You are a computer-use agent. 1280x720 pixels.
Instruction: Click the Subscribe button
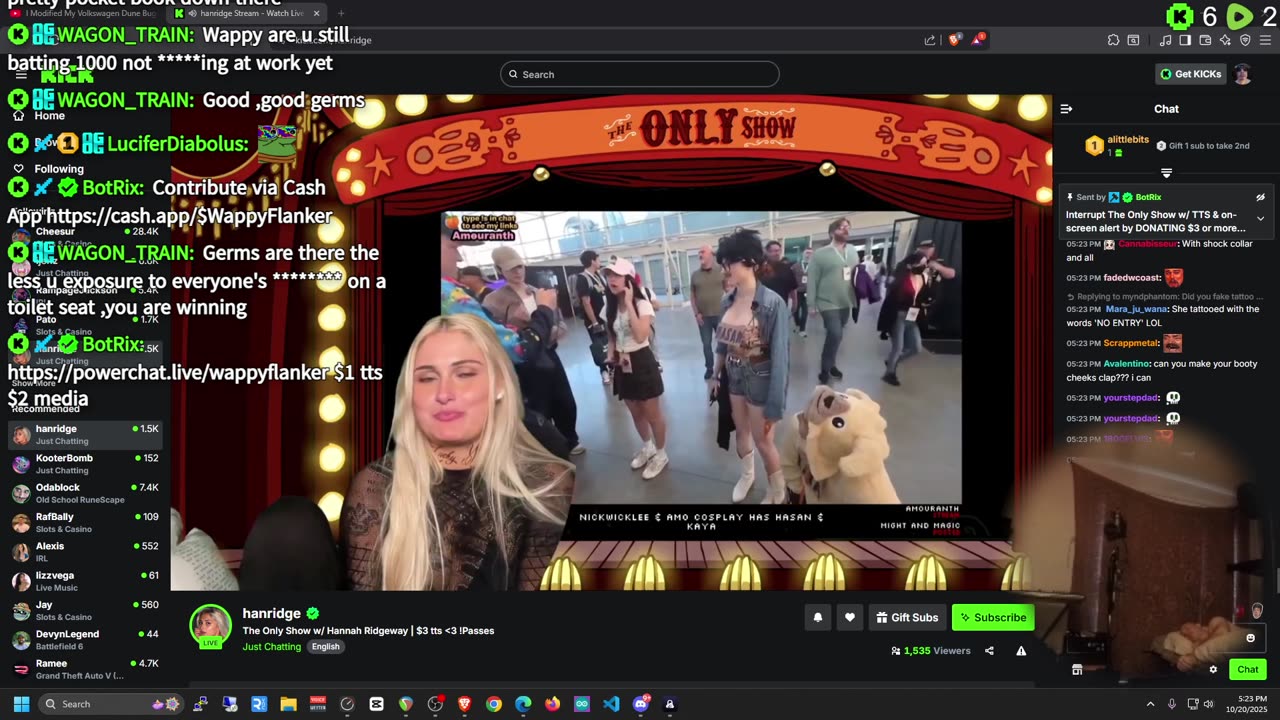(993, 618)
